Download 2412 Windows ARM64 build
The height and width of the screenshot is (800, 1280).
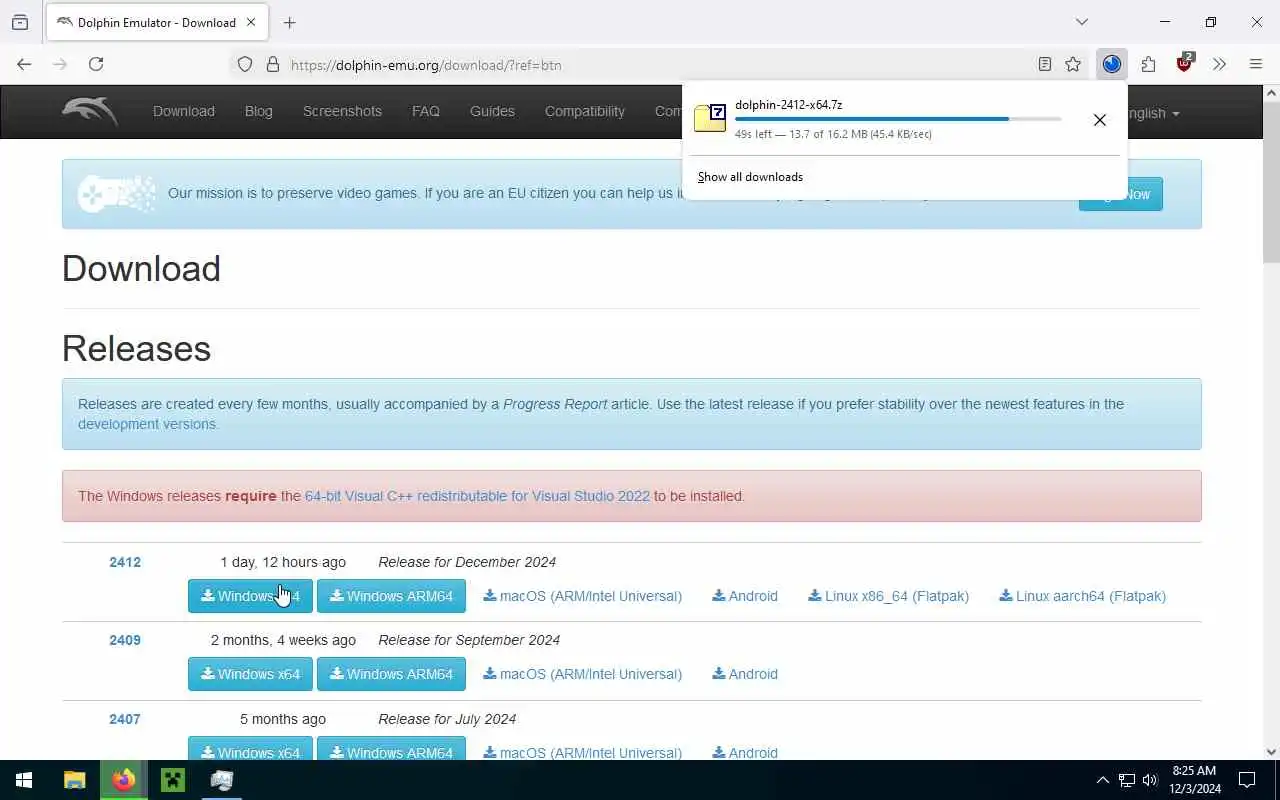pos(391,596)
